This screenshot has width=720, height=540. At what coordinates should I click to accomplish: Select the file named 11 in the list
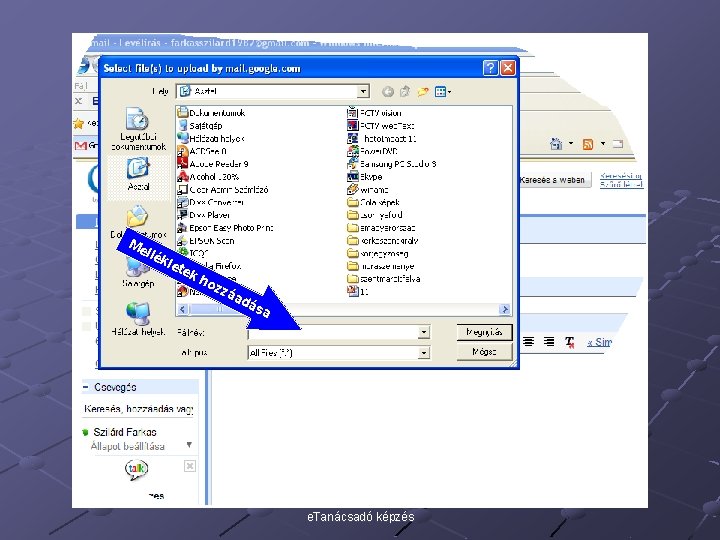pyautogui.click(x=358, y=291)
